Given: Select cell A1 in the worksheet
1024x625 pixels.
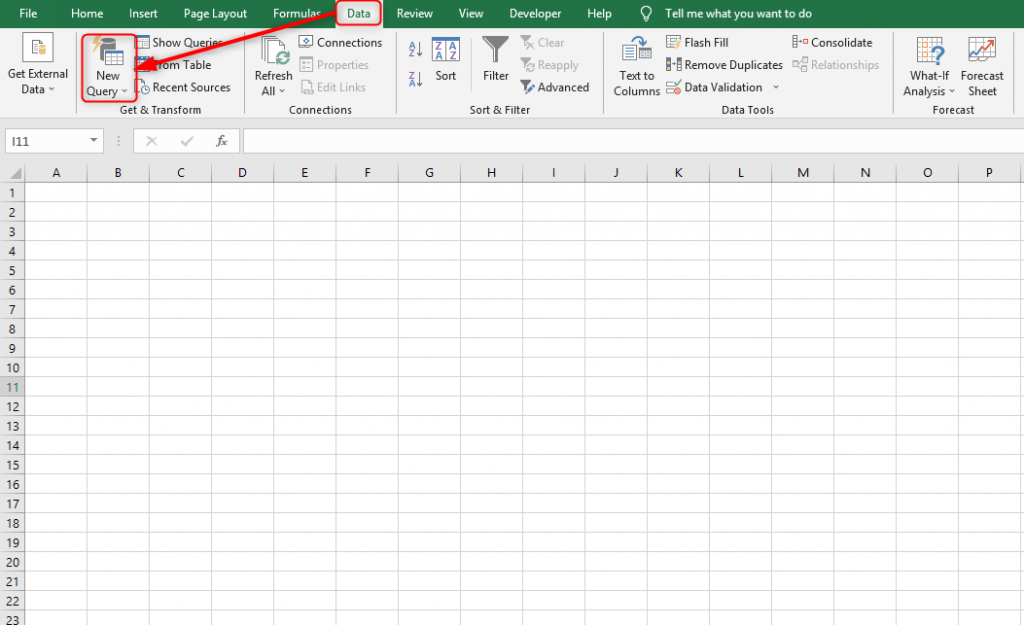Looking at the screenshot, I should [56, 192].
